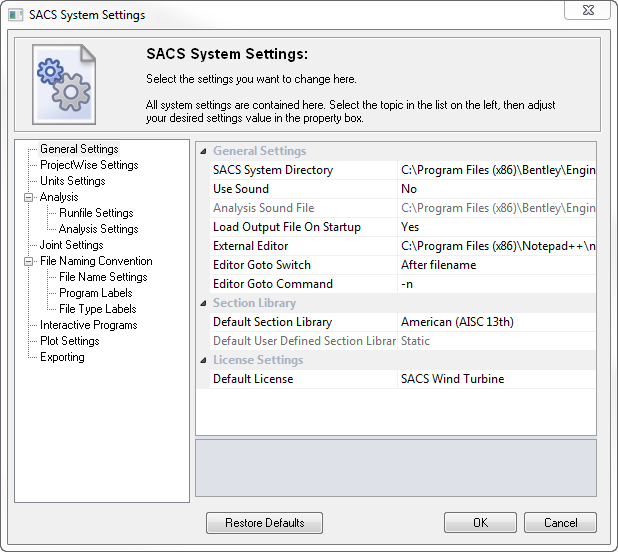Image resolution: width=618 pixels, height=552 pixels.
Task: Click the Default License value SACS Wind Turbine
Action: coord(496,379)
